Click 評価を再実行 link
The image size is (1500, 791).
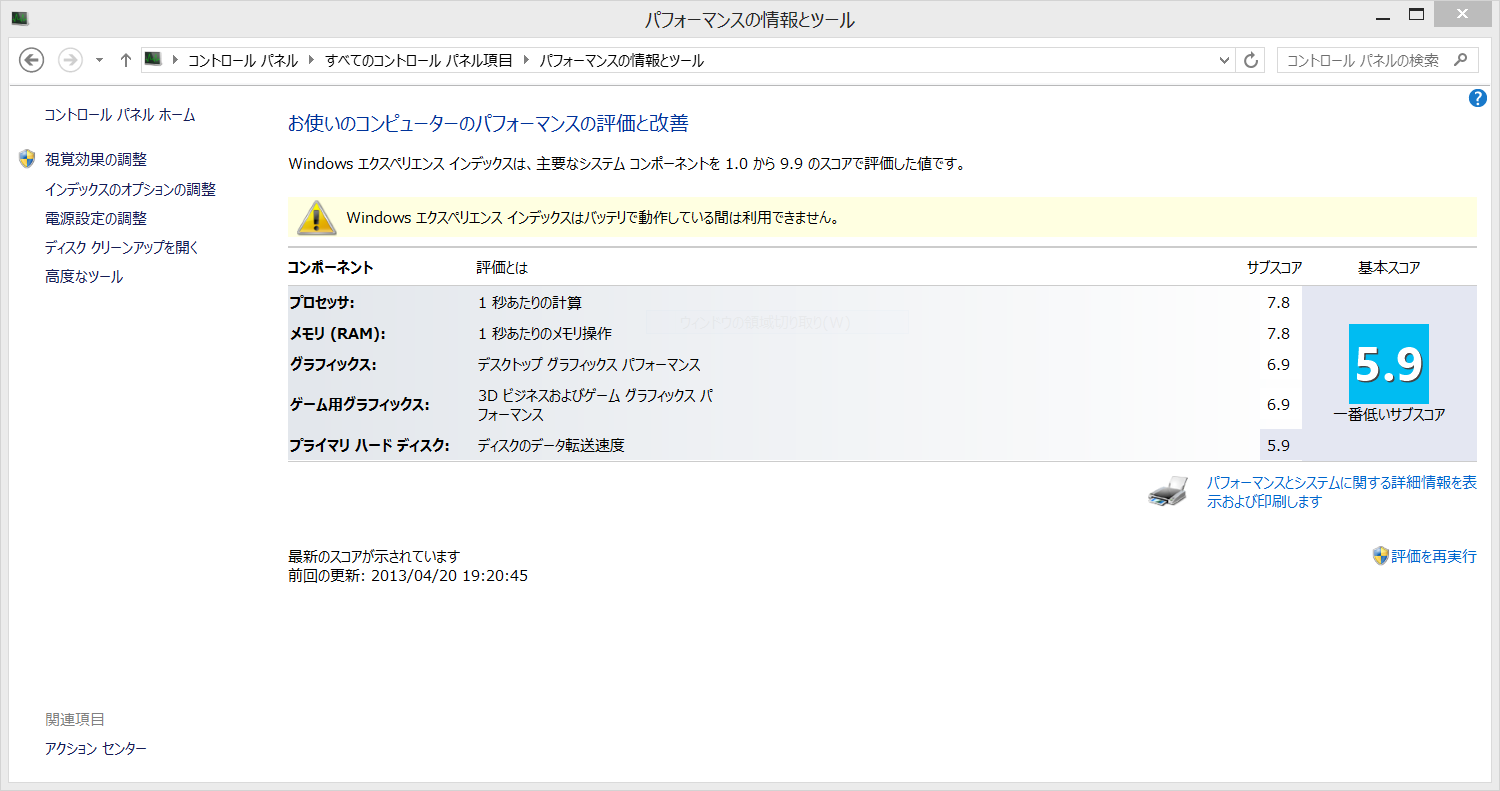coord(1434,556)
